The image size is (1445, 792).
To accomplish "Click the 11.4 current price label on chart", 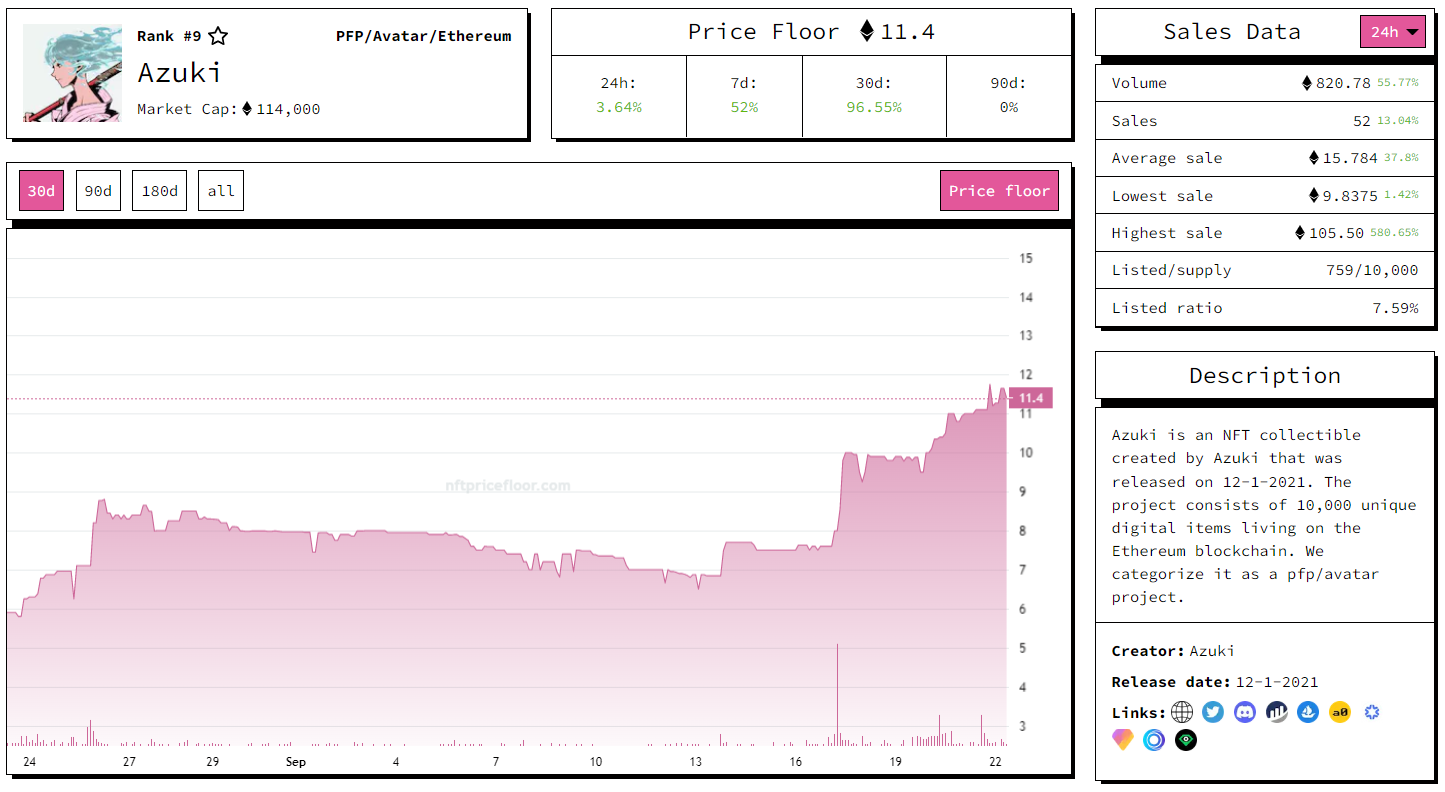I will coord(1031,398).
